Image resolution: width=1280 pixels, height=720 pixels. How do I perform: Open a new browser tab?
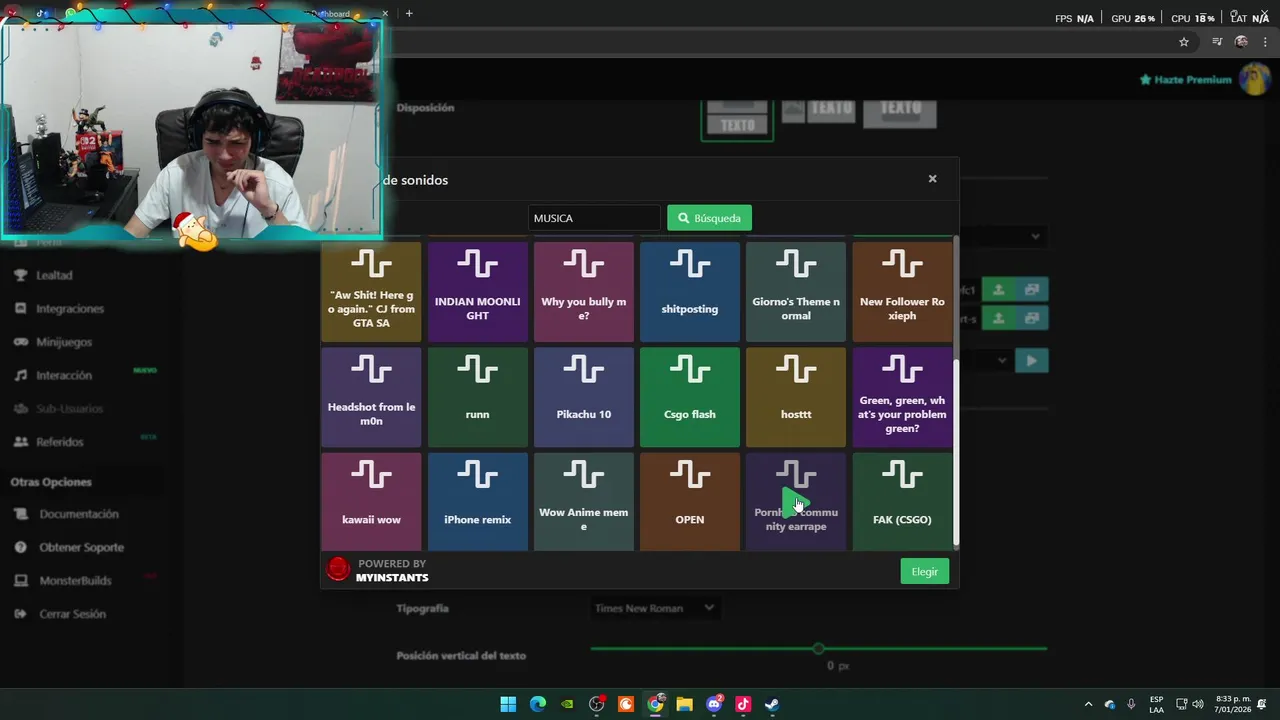tap(409, 13)
